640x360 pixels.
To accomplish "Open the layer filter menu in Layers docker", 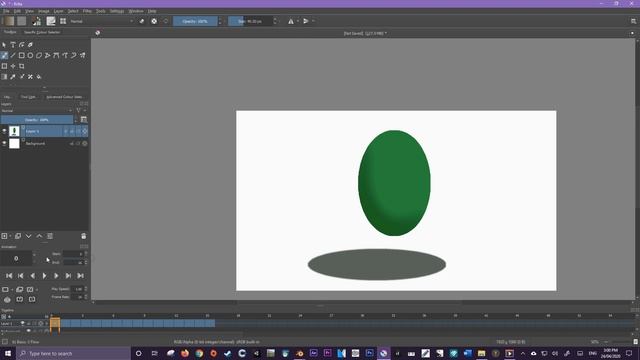I will tap(78, 110).
